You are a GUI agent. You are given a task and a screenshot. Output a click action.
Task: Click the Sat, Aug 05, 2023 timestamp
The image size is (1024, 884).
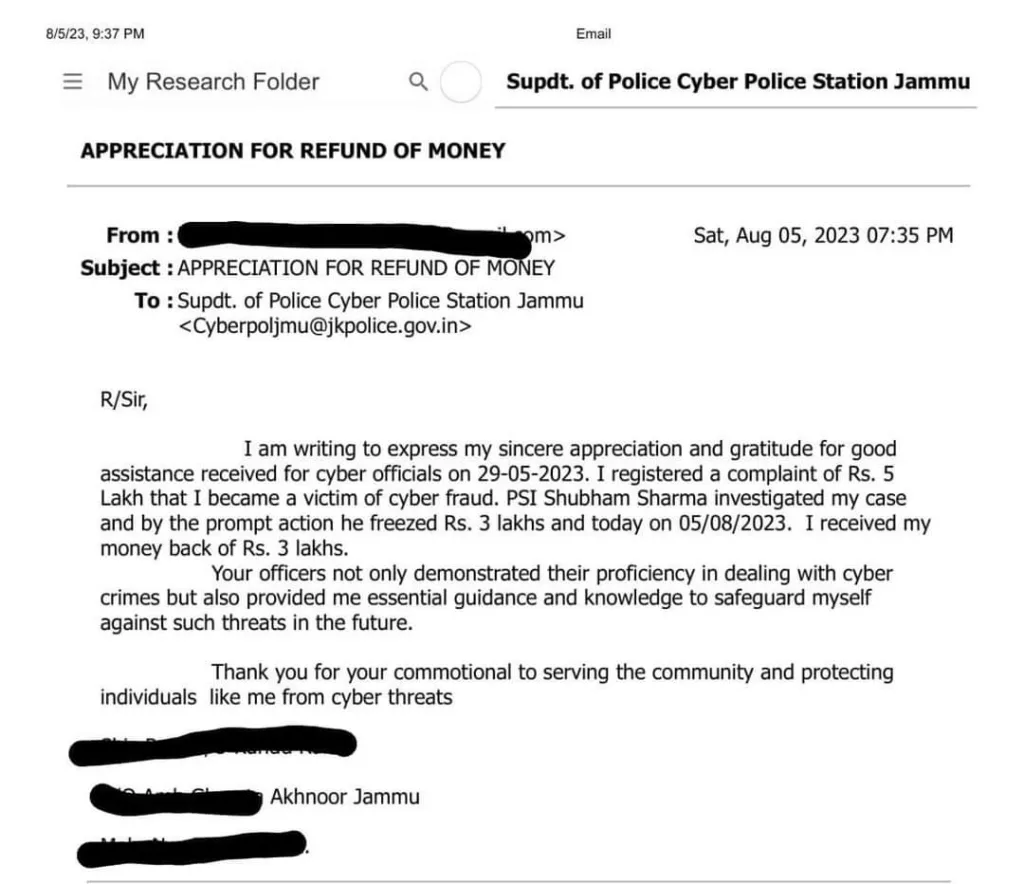822,236
